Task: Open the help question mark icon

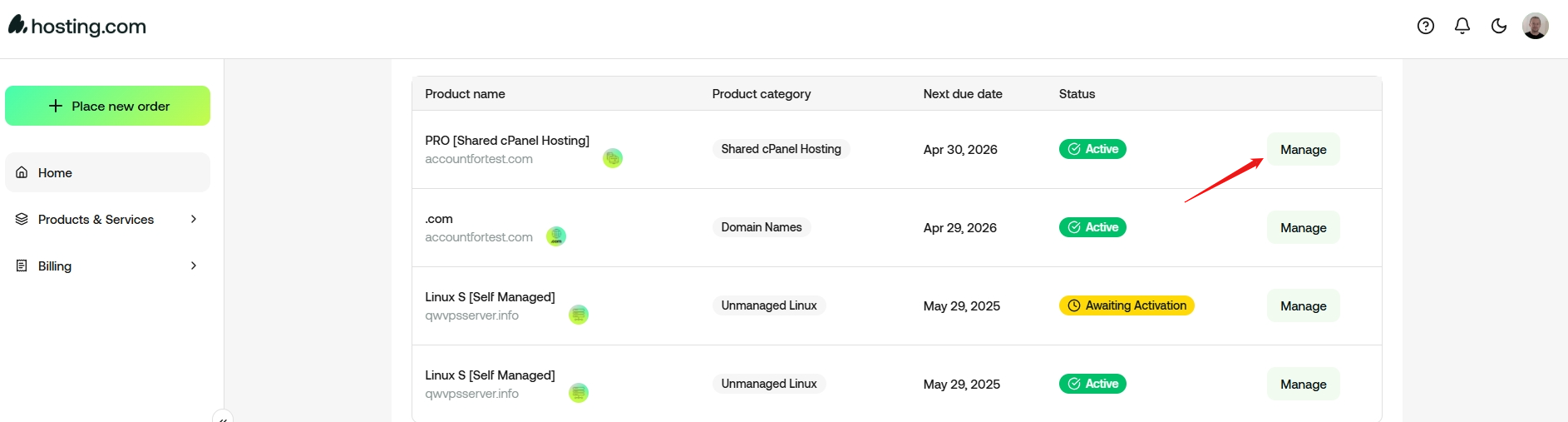Action: pos(1426,26)
